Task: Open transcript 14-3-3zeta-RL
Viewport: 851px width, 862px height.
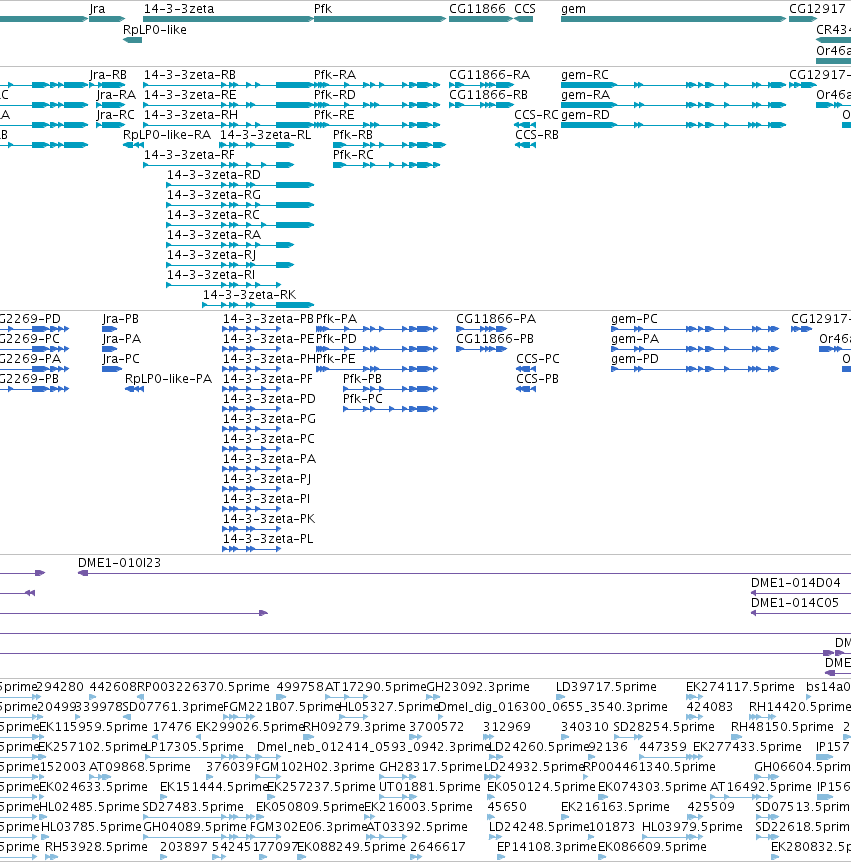Action: tap(266, 135)
